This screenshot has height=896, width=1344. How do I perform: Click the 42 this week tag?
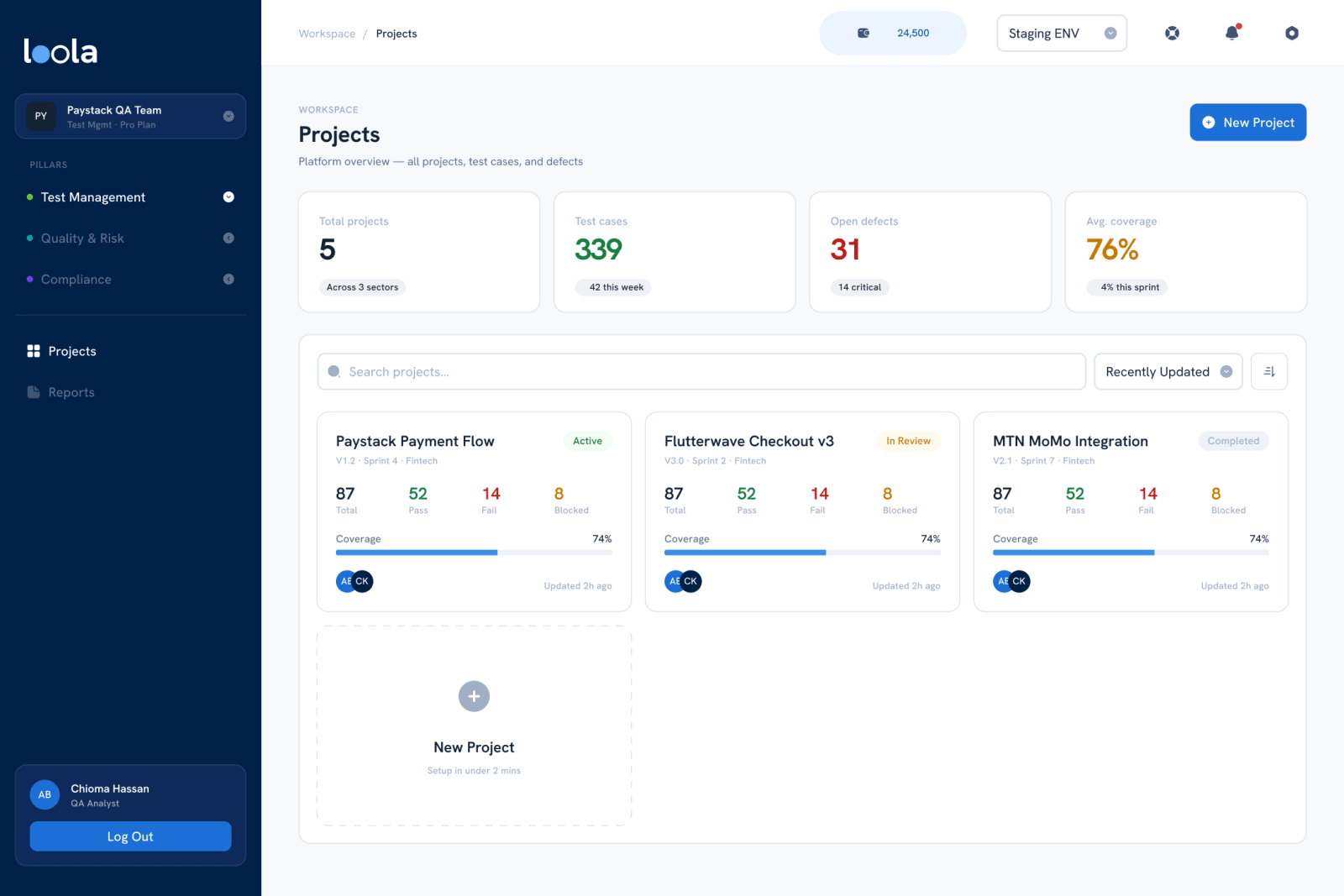(x=613, y=287)
